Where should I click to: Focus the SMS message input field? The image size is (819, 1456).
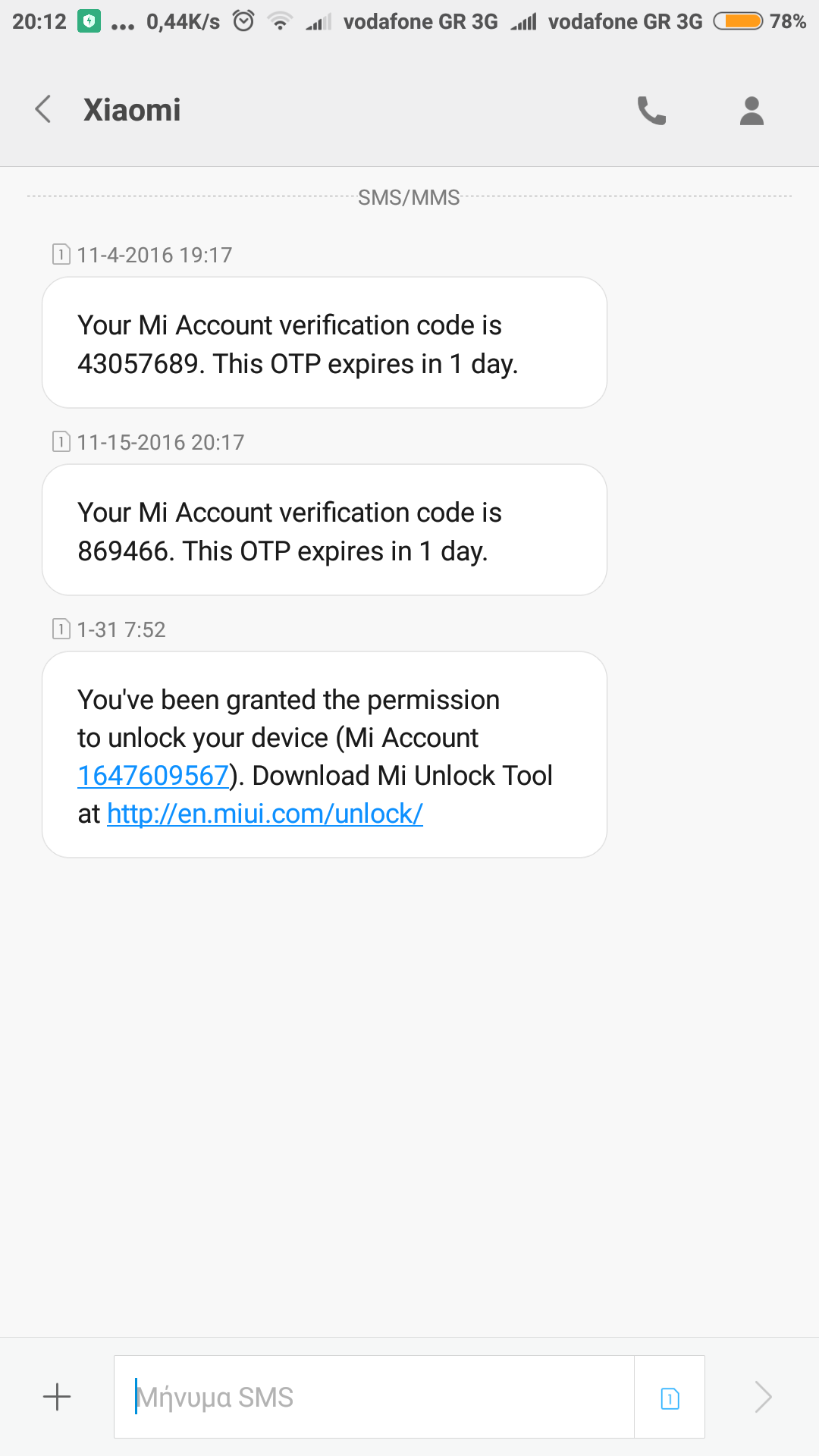(374, 1397)
